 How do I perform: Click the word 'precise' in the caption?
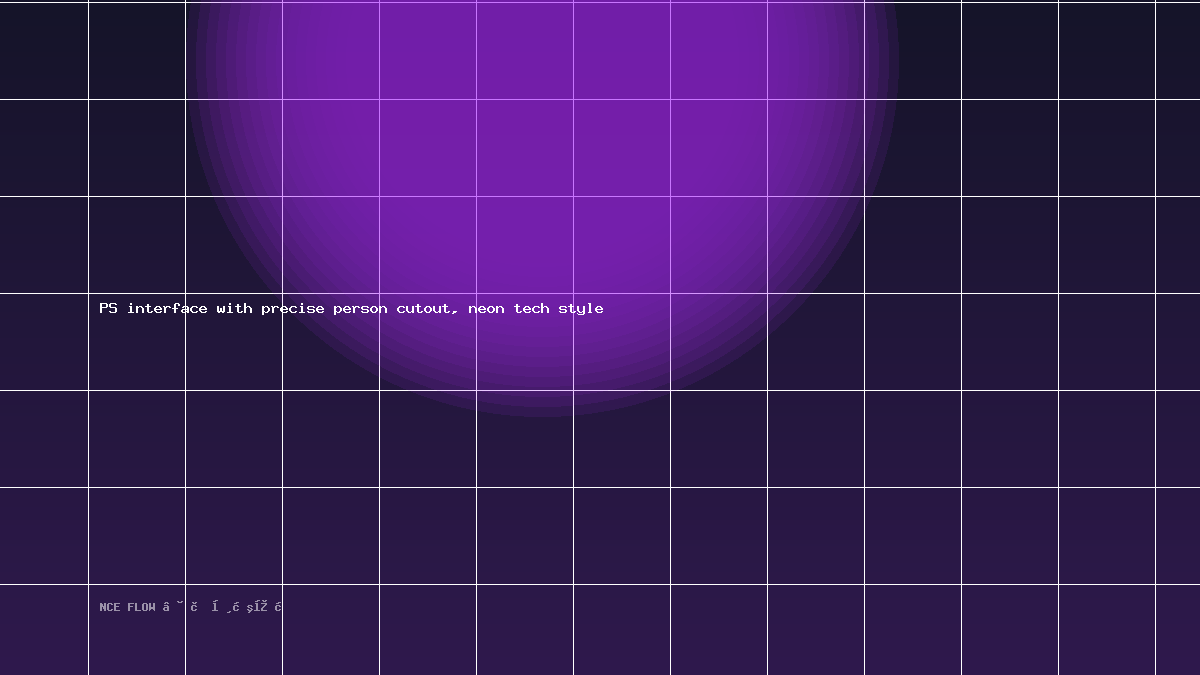293,309
